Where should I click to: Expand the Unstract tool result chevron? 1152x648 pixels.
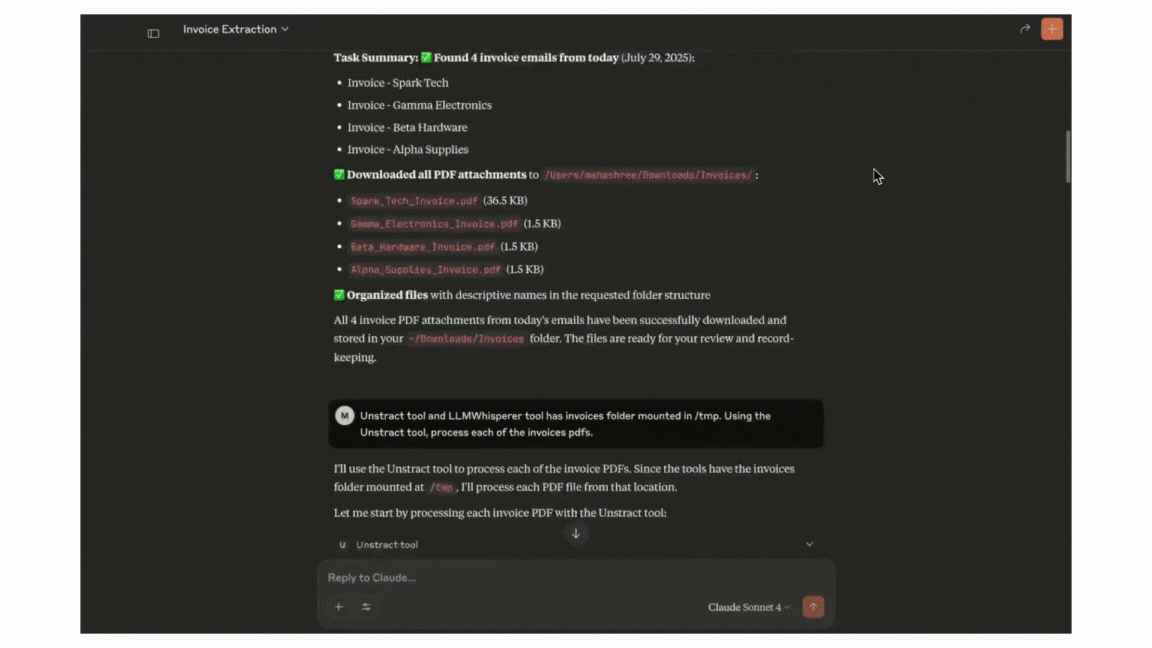tap(809, 545)
